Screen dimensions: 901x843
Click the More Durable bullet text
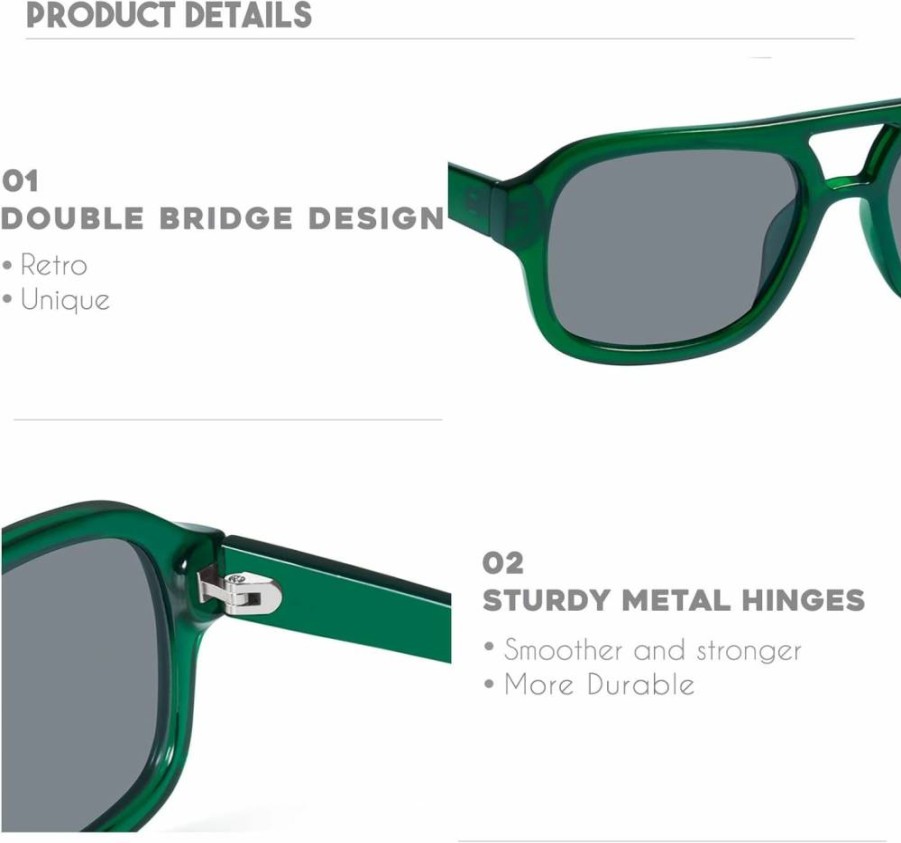click(x=590, y=685)
